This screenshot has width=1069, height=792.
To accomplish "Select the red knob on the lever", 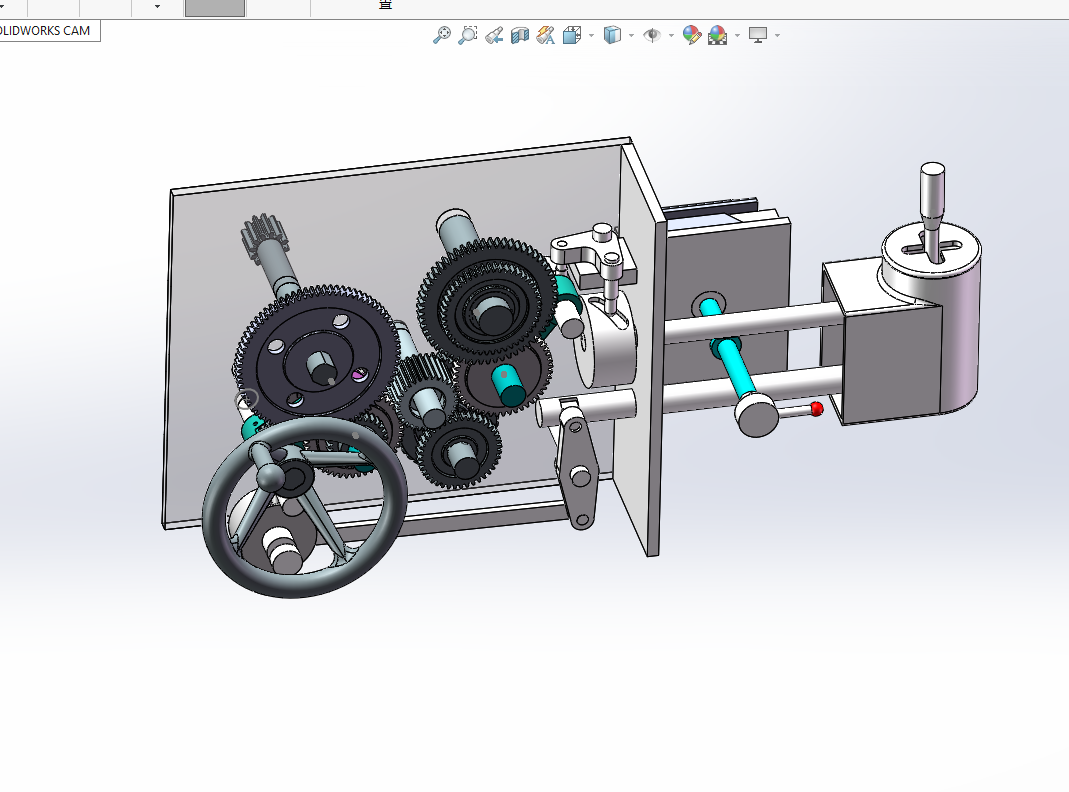I will (817, 409).
